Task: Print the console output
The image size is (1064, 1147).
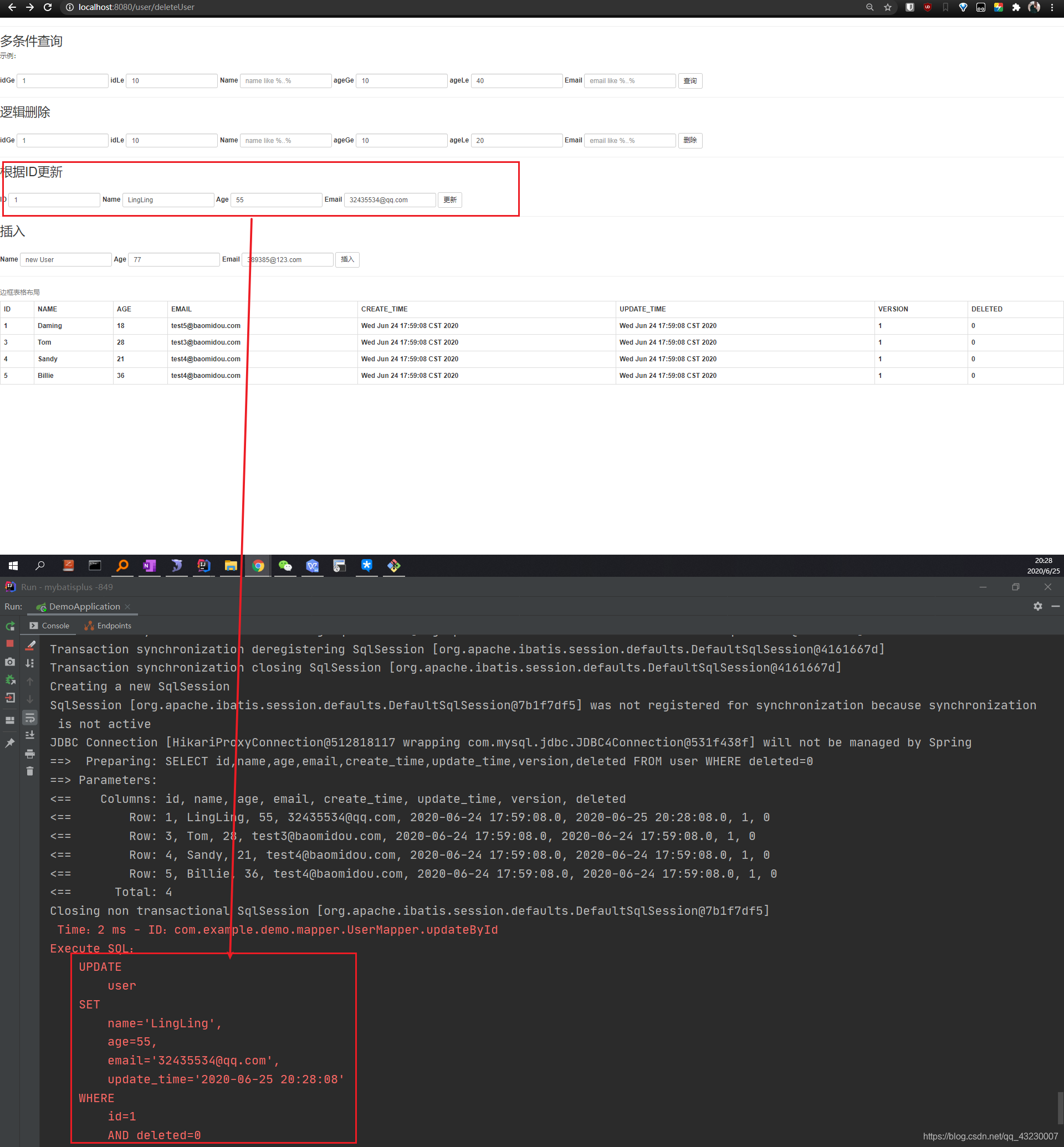Action: 30,754
